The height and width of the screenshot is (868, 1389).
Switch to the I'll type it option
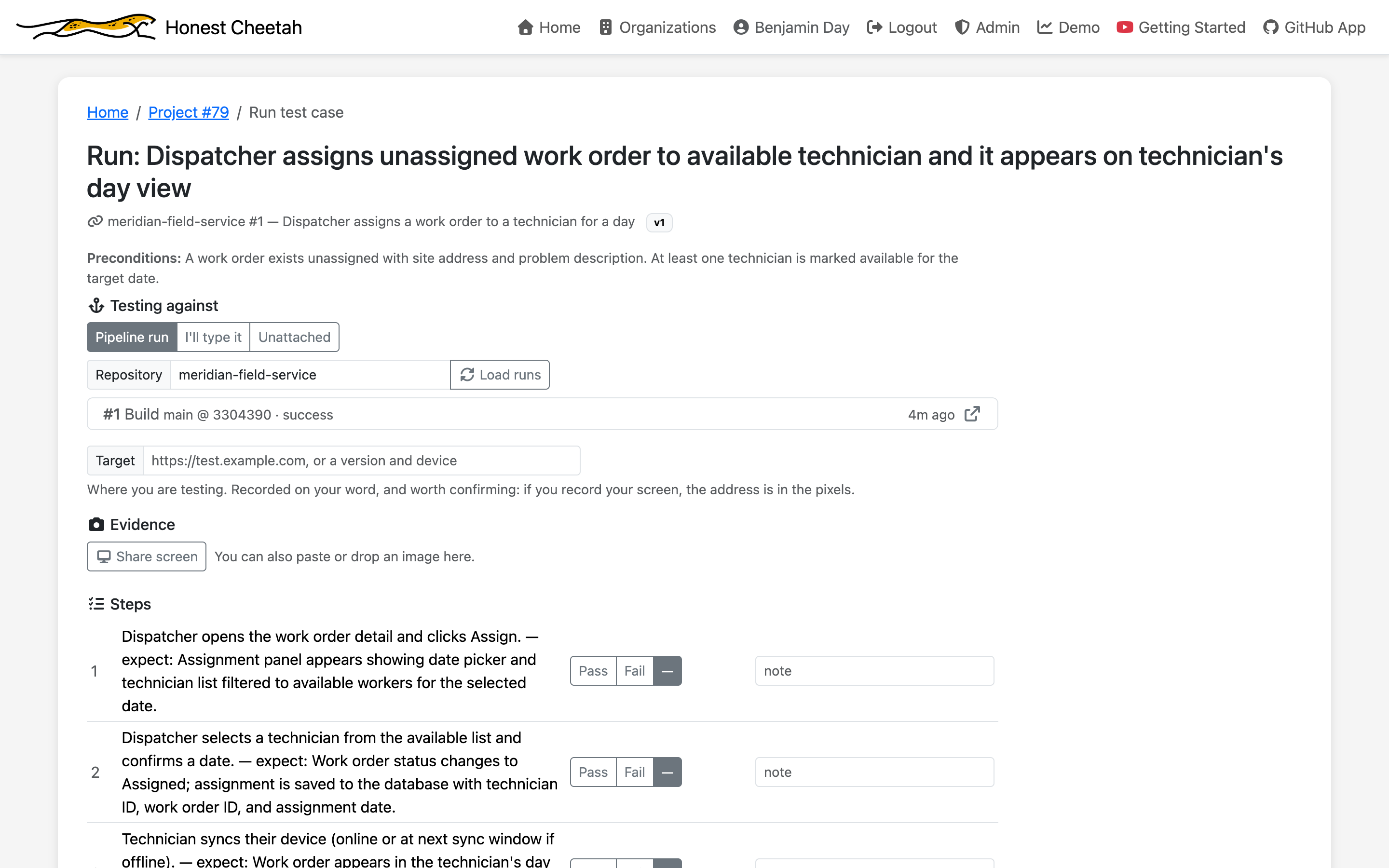[x=214, y=337]
